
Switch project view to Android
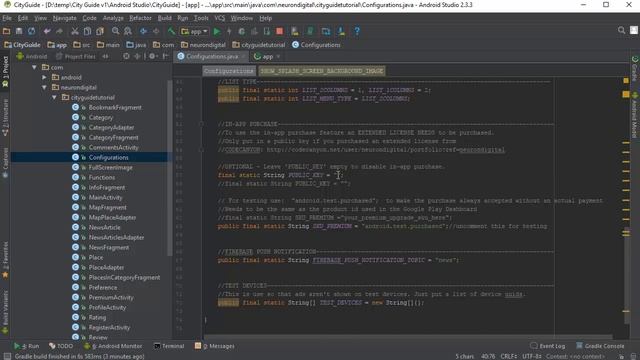point(32,56)
